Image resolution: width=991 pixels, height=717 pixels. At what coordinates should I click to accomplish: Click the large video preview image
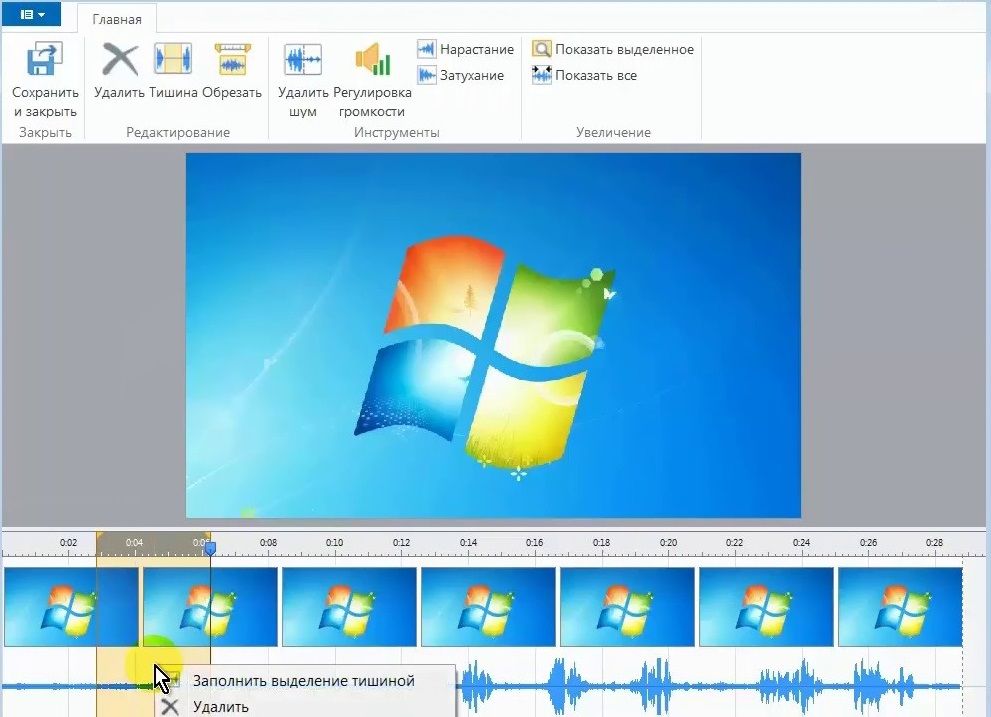pos(493,335)
